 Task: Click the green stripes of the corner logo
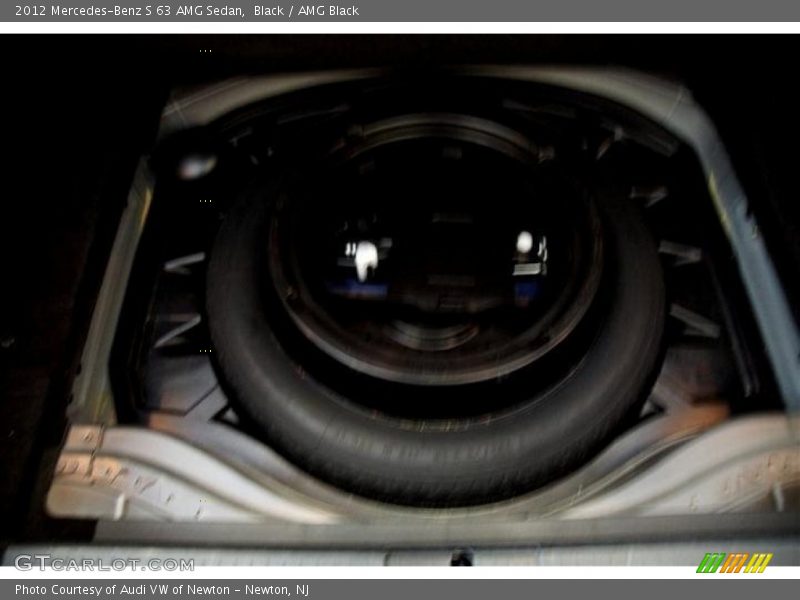tap(709, 563)
